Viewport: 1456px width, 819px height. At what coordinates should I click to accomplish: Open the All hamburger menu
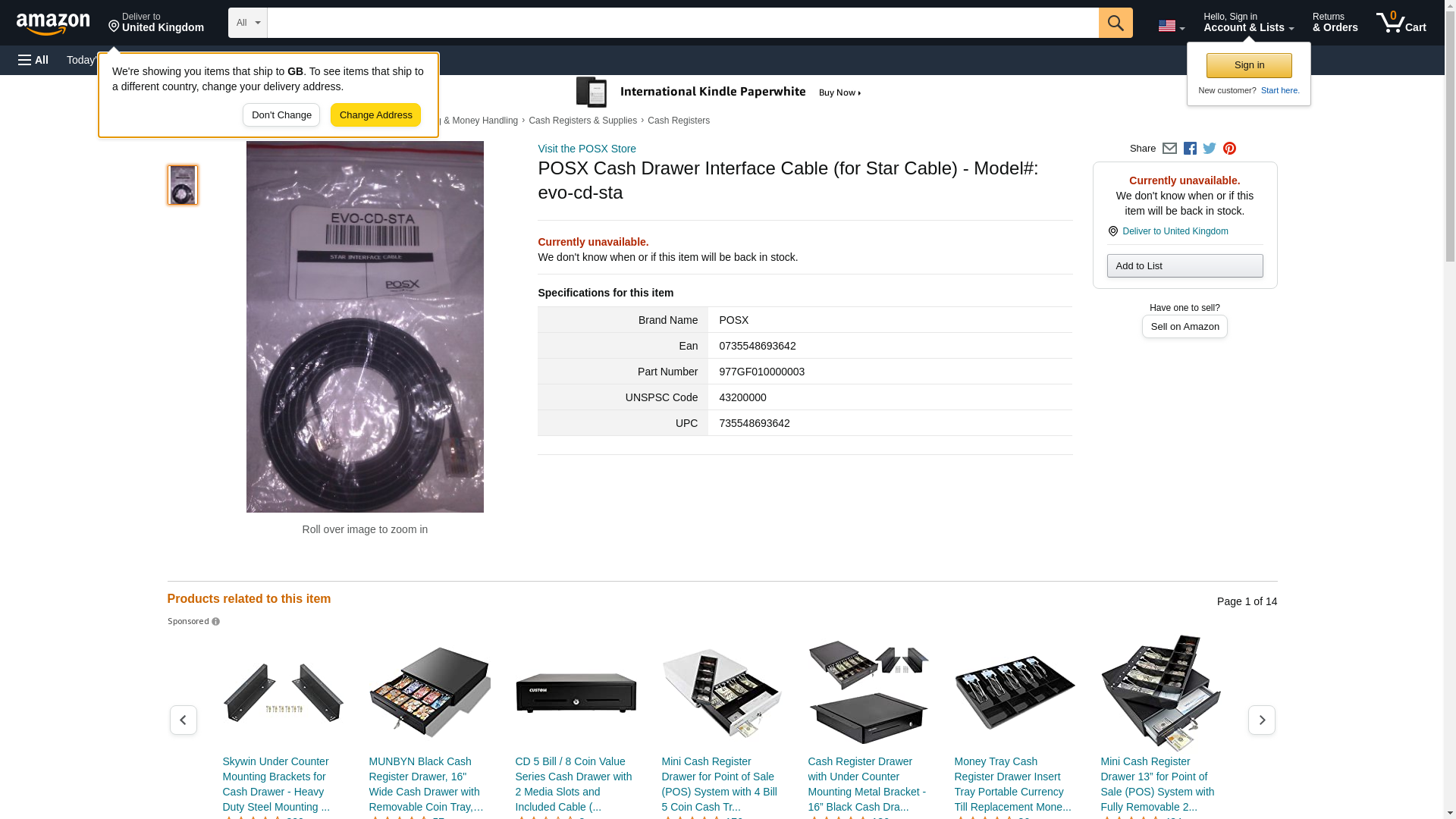33,60
